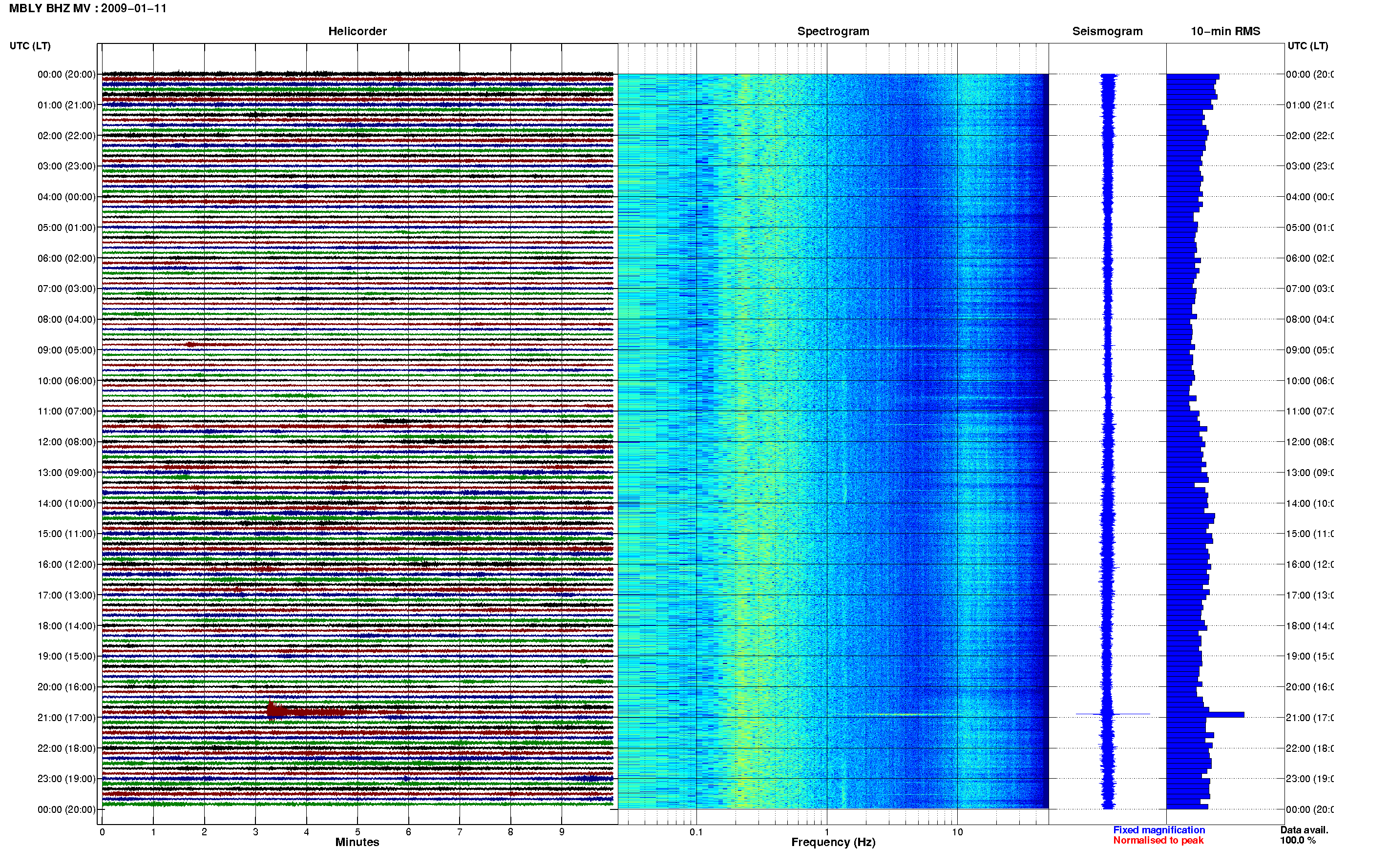
Task: Click the 'Frequency (Hz)' axis title
Action: 833,842
